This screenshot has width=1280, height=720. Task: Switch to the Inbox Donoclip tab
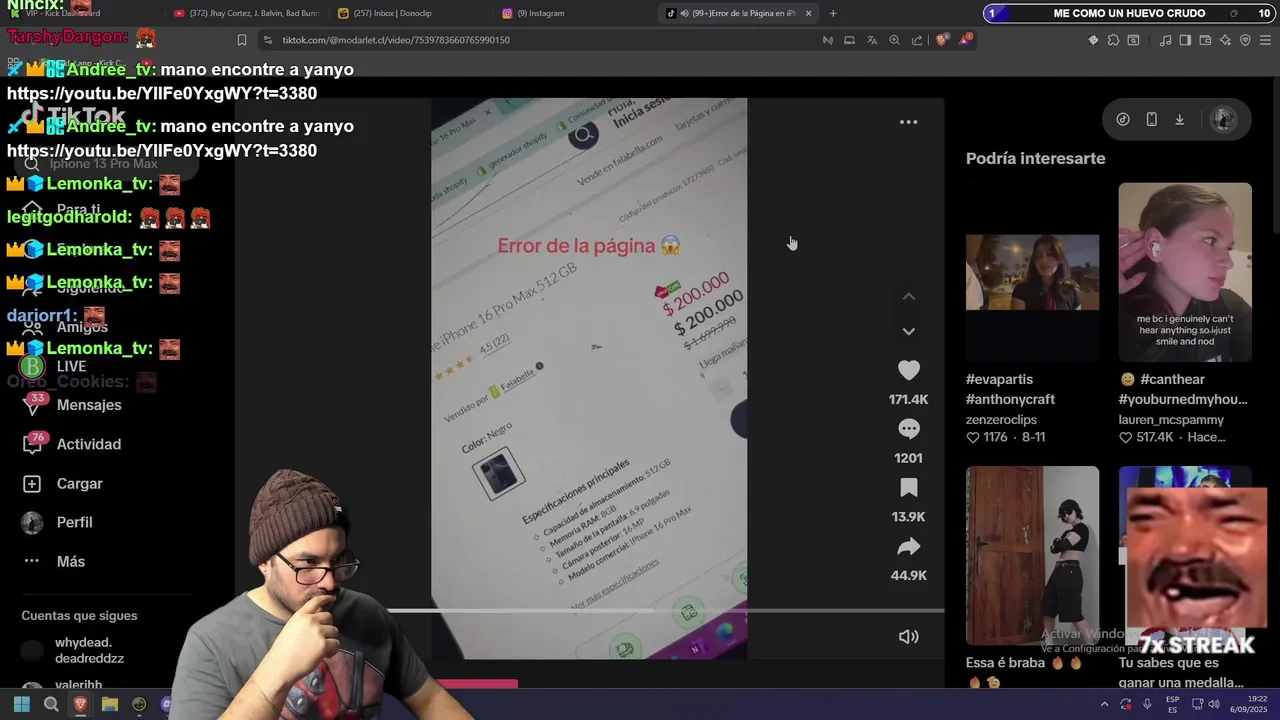[405, 13]
